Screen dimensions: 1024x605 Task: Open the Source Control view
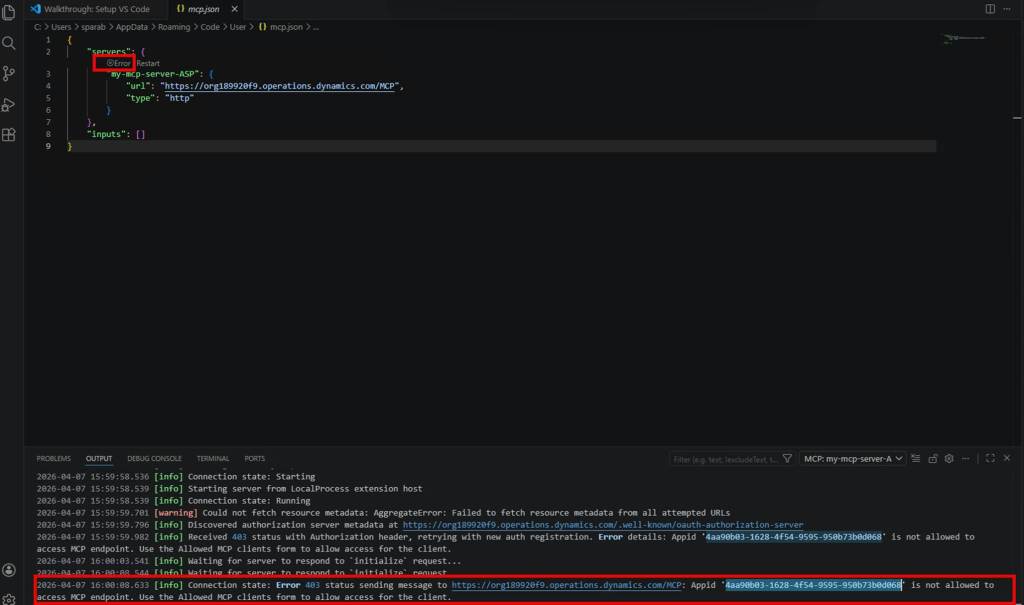click(9, 73)
